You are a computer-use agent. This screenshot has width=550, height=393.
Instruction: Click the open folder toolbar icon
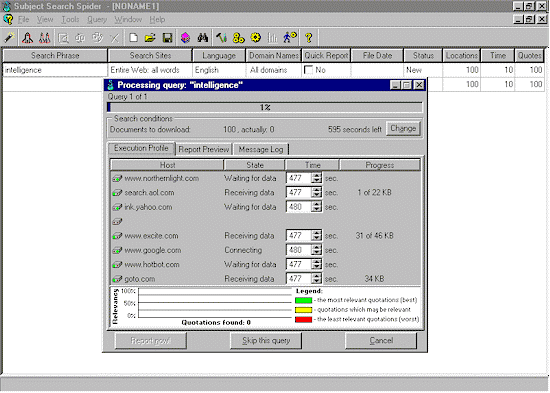point(150,38)
